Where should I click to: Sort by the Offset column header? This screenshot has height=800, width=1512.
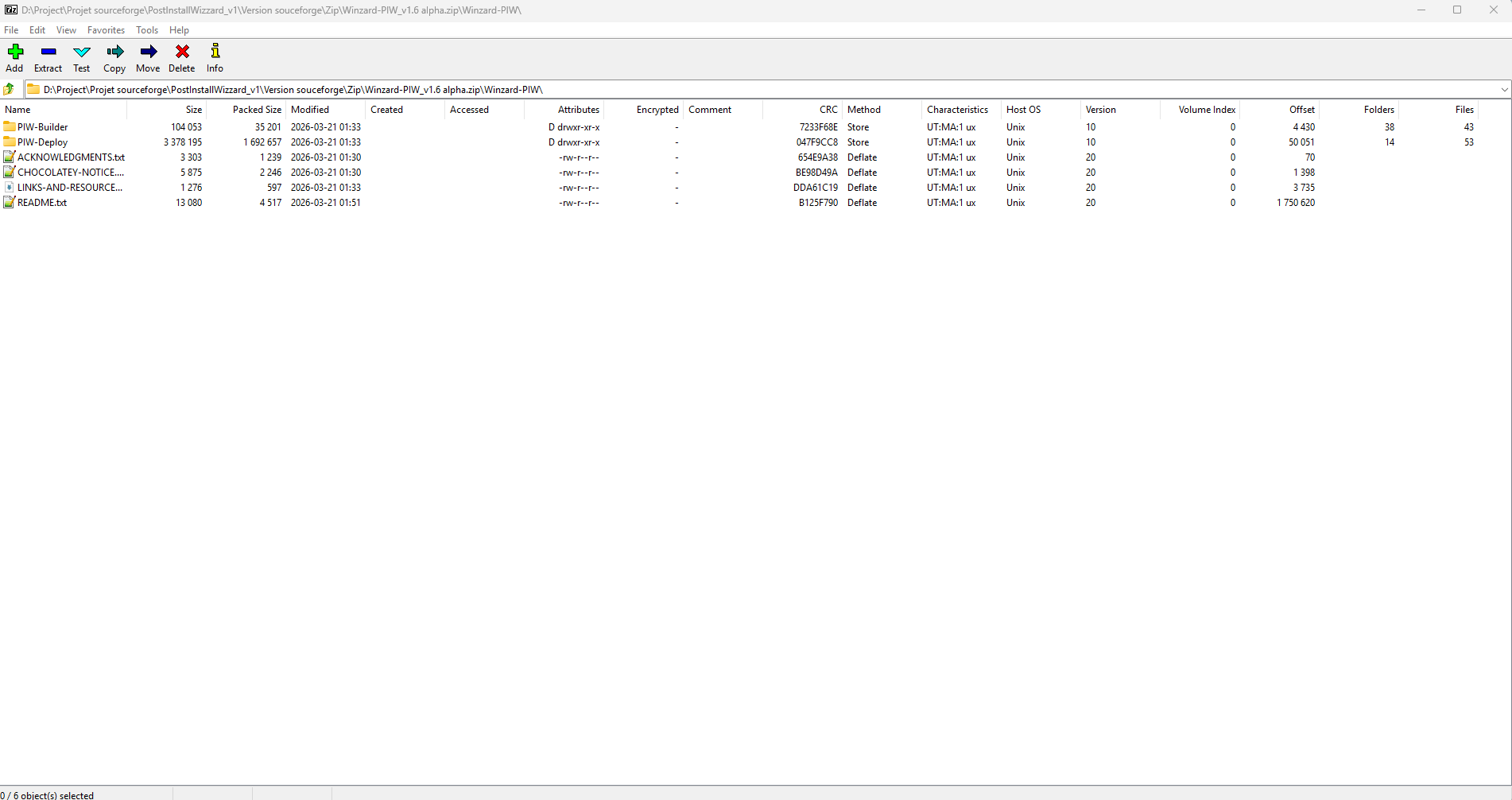pos(1280,110)
